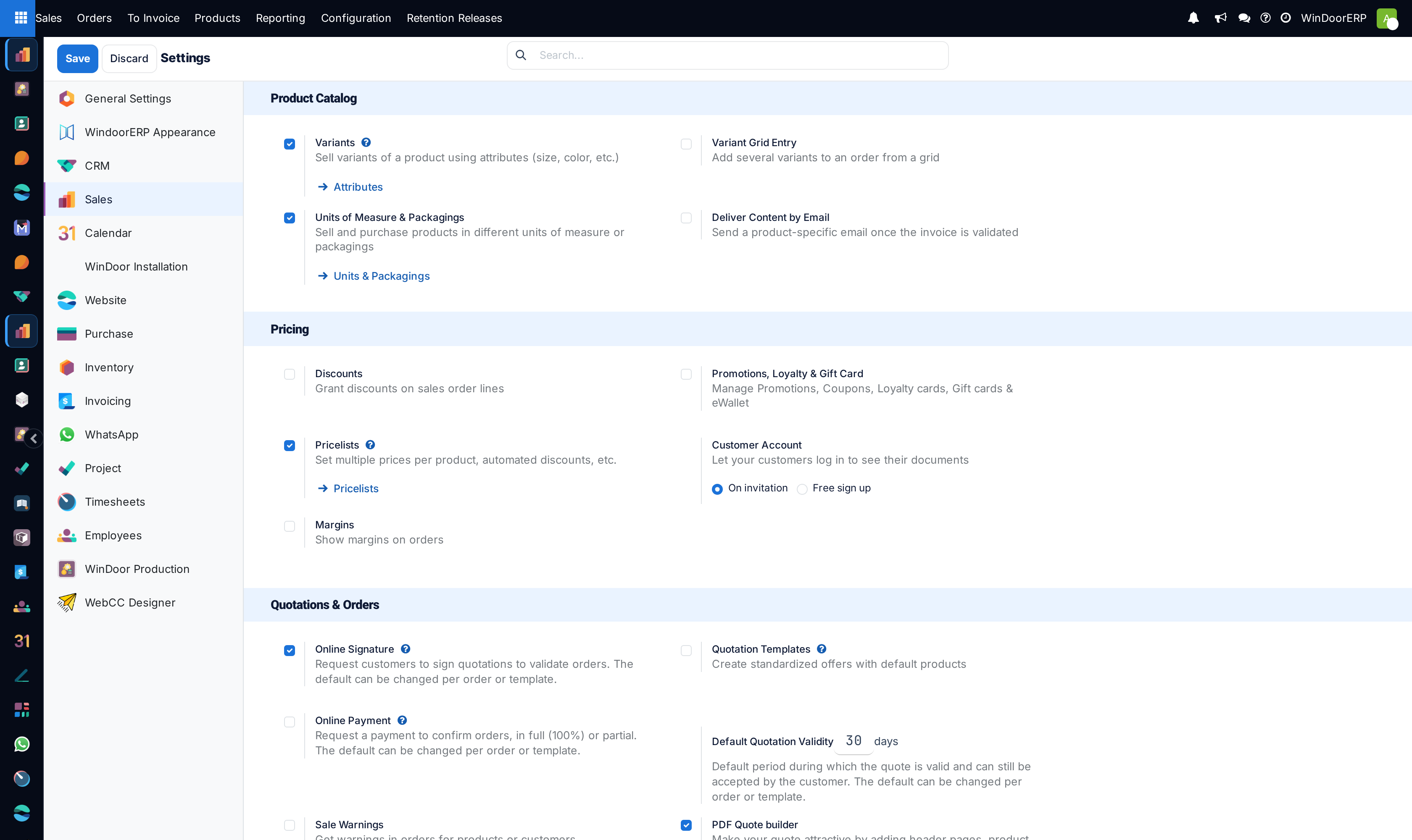Select On invitation radio option
1412x840 pixels.
pyautogui.click(x=717, y=489)
